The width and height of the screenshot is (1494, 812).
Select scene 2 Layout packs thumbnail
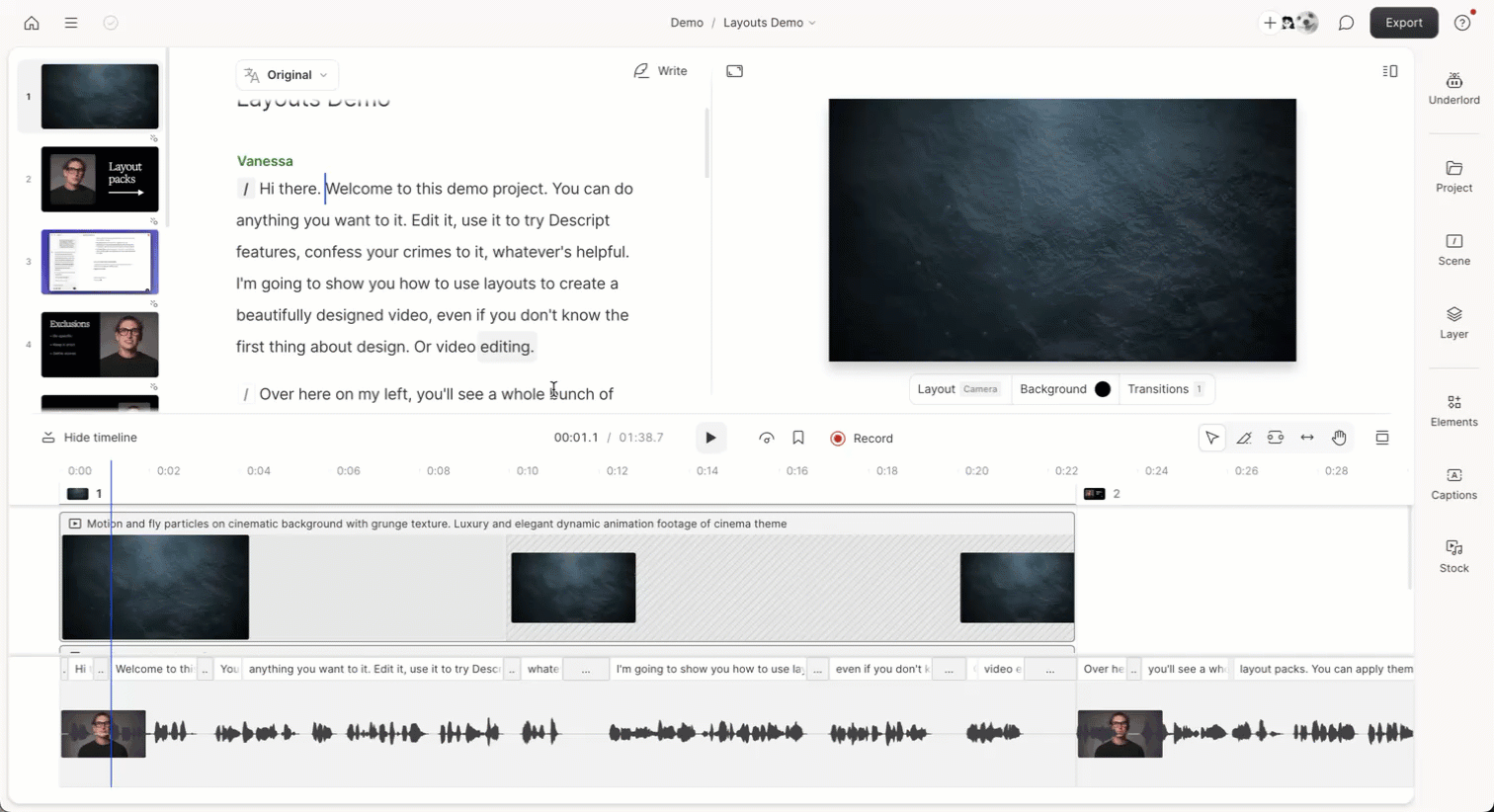pos(100,179)
